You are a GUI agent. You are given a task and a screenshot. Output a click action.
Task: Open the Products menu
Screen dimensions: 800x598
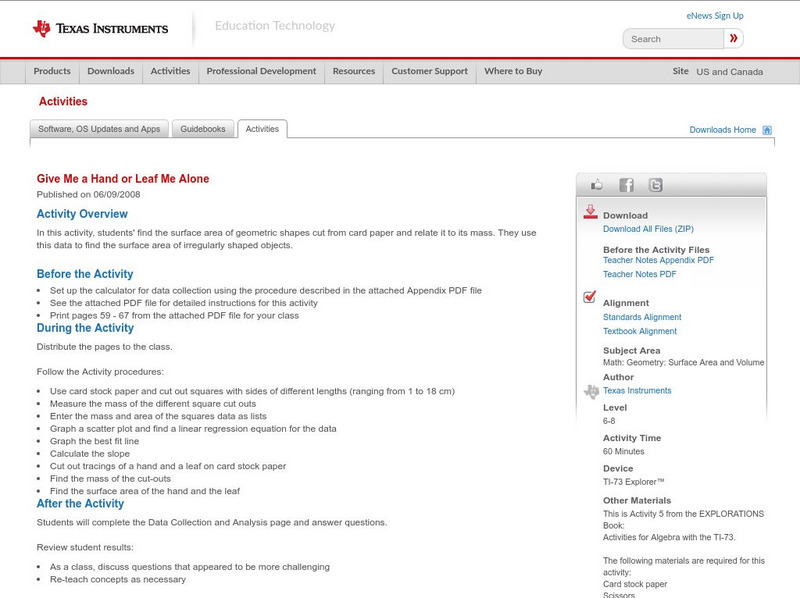[52, 71]
